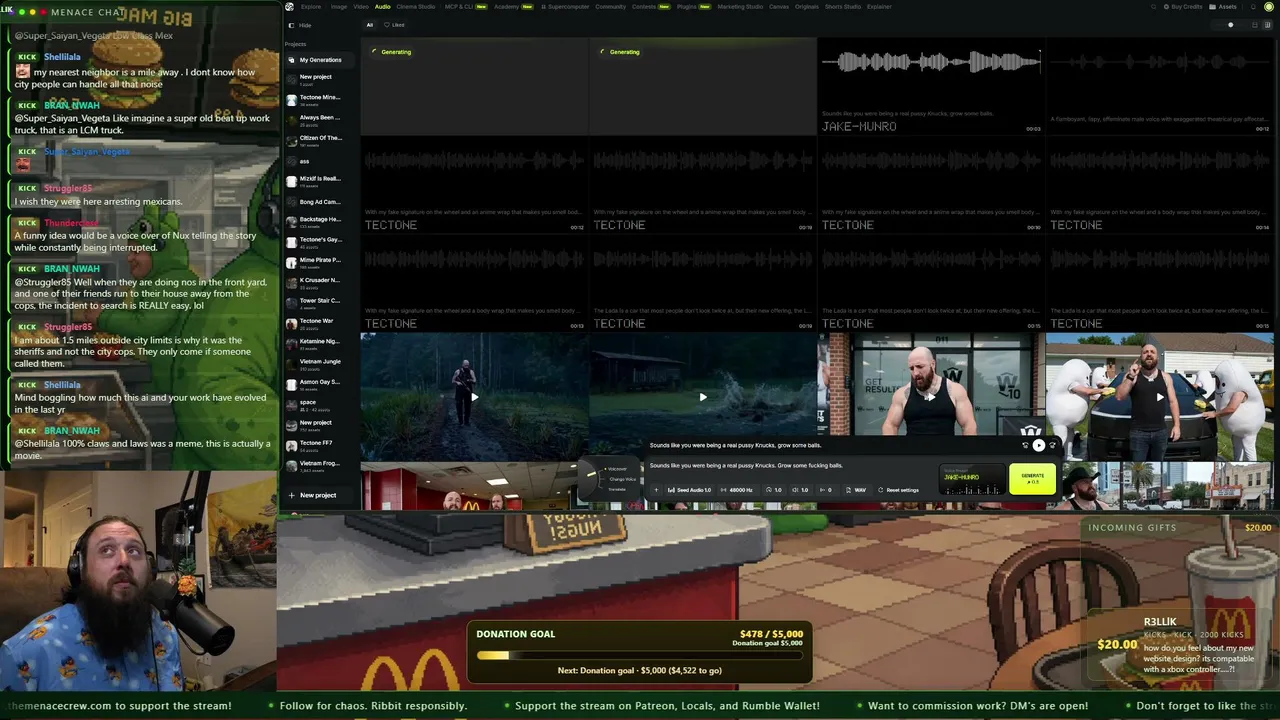
Task: Play the forest soldier video thumbnail
Action: tap(474, 396)
